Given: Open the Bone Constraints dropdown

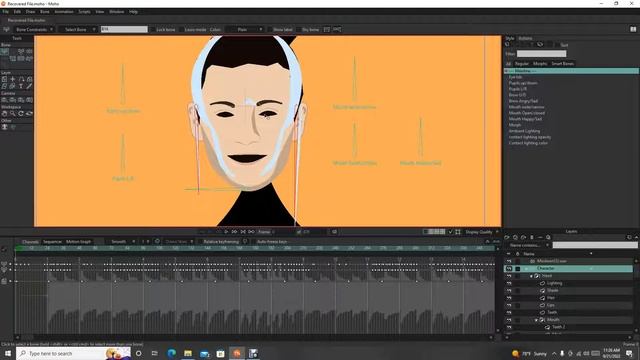Looking at the screenshot, I should [x=34, y=30].
